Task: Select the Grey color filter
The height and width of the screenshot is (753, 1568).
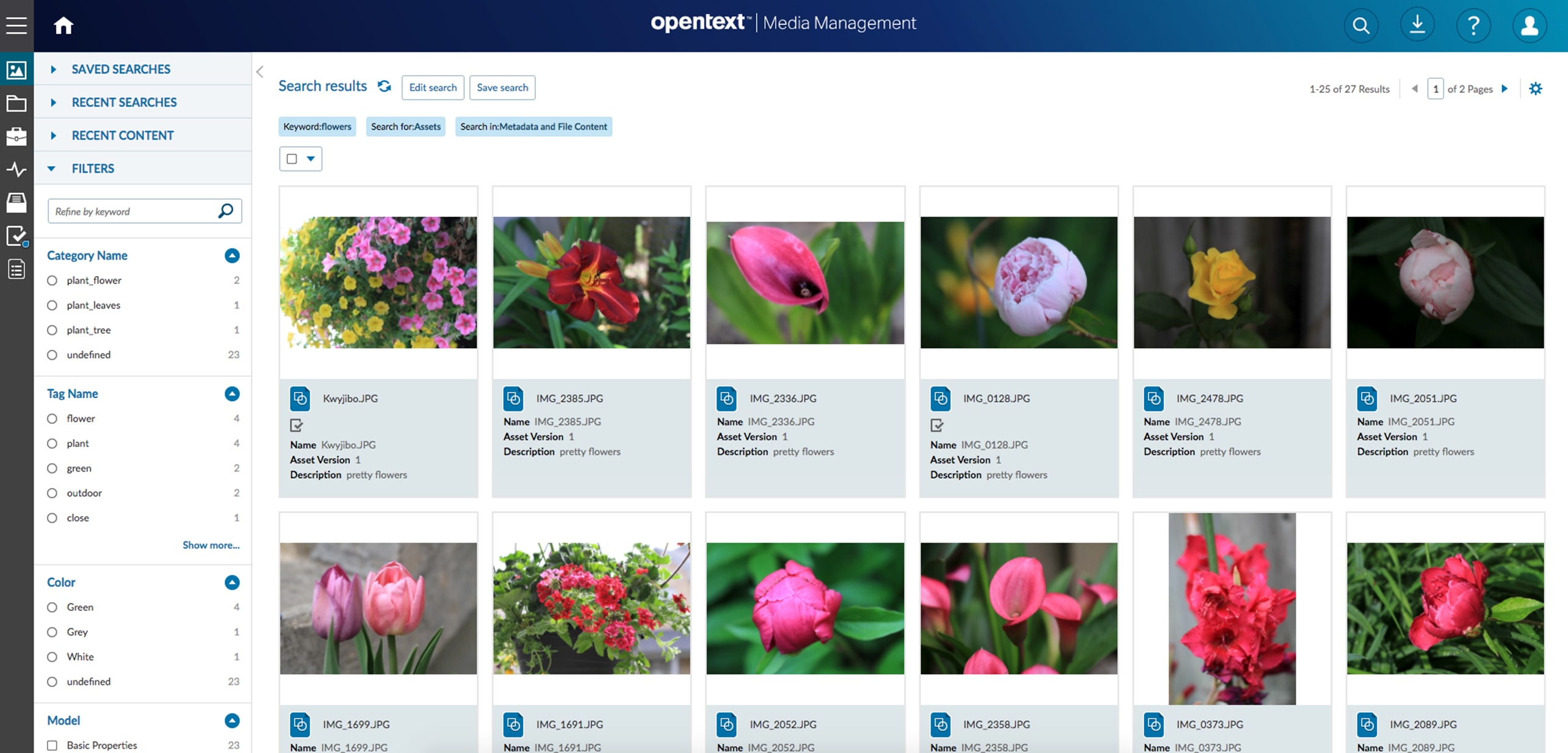Action: pyautogui.click(x=52, y=632)
